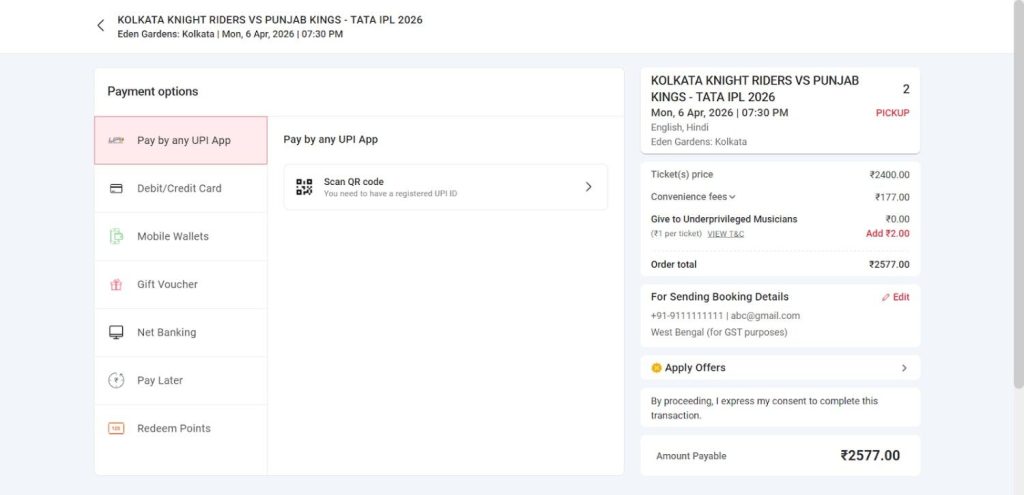Edit the booking contact details

point(895,297)
